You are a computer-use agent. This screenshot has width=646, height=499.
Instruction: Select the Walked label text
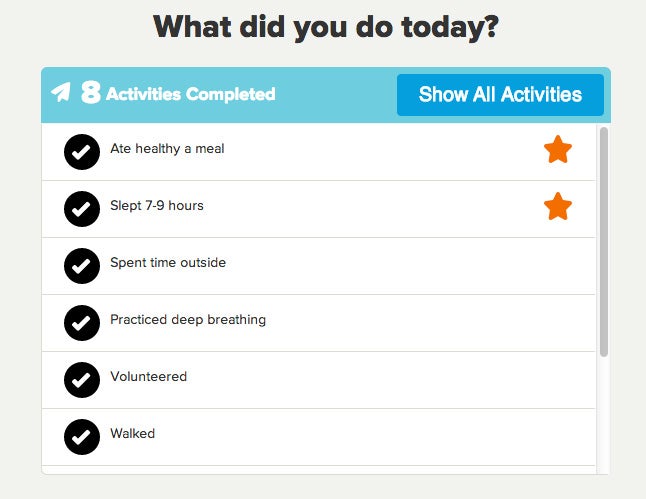click(x=133, y=433)
